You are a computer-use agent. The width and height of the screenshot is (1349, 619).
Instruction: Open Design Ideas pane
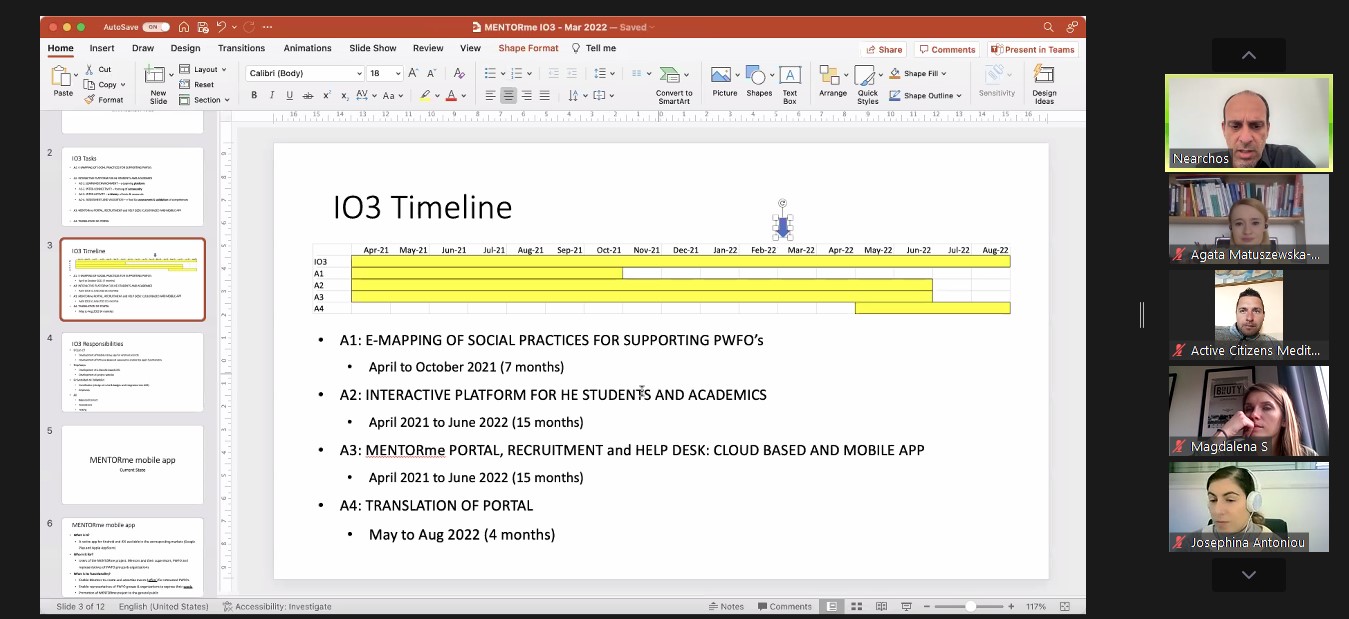point(1044,86)
